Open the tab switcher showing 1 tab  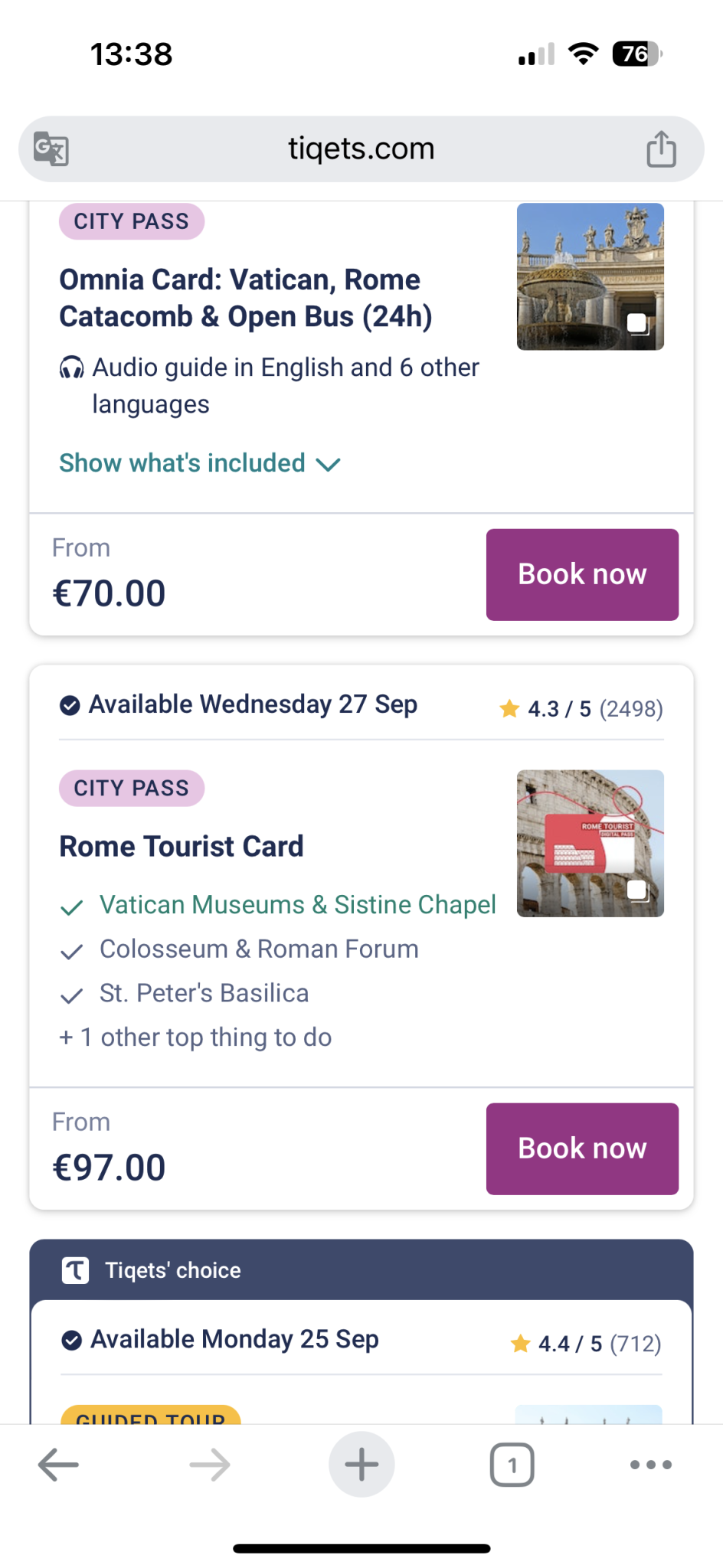pos(512,1465)
